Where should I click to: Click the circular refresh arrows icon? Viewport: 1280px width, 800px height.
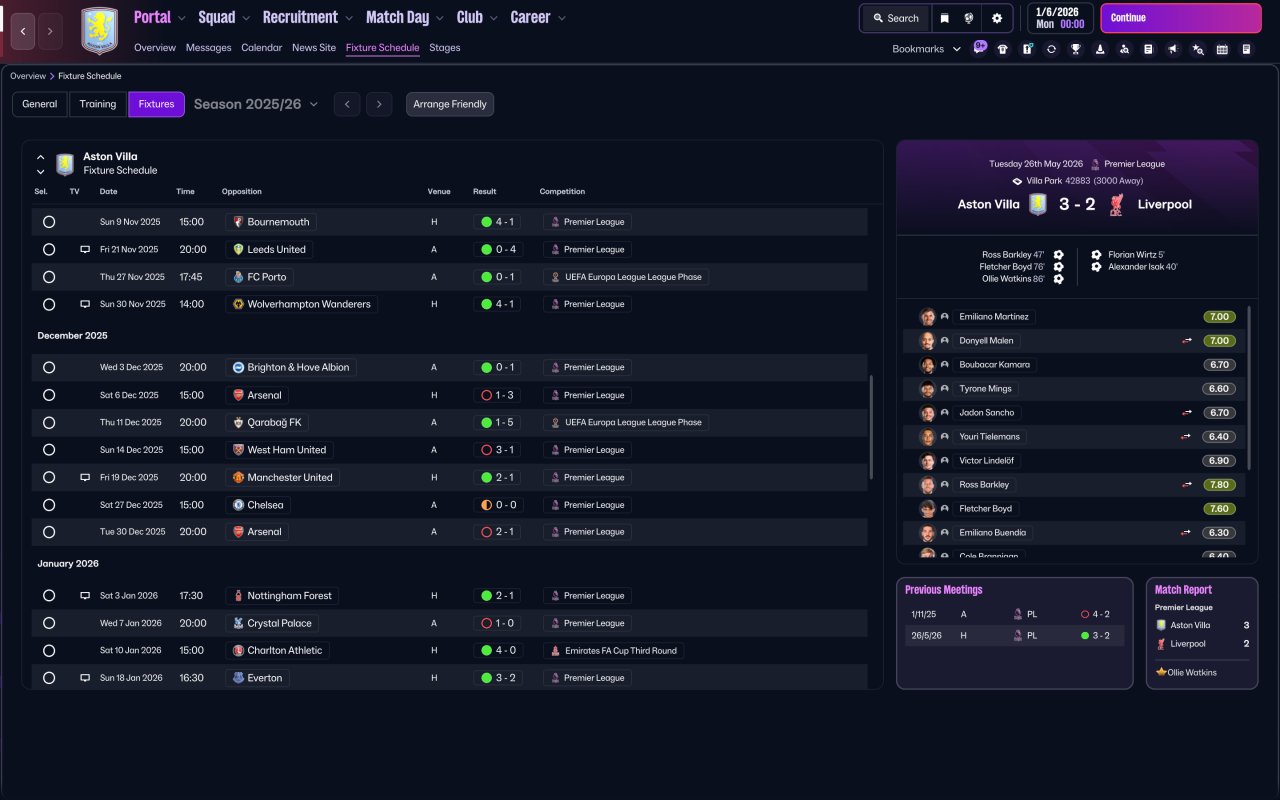click(1051, 49)
